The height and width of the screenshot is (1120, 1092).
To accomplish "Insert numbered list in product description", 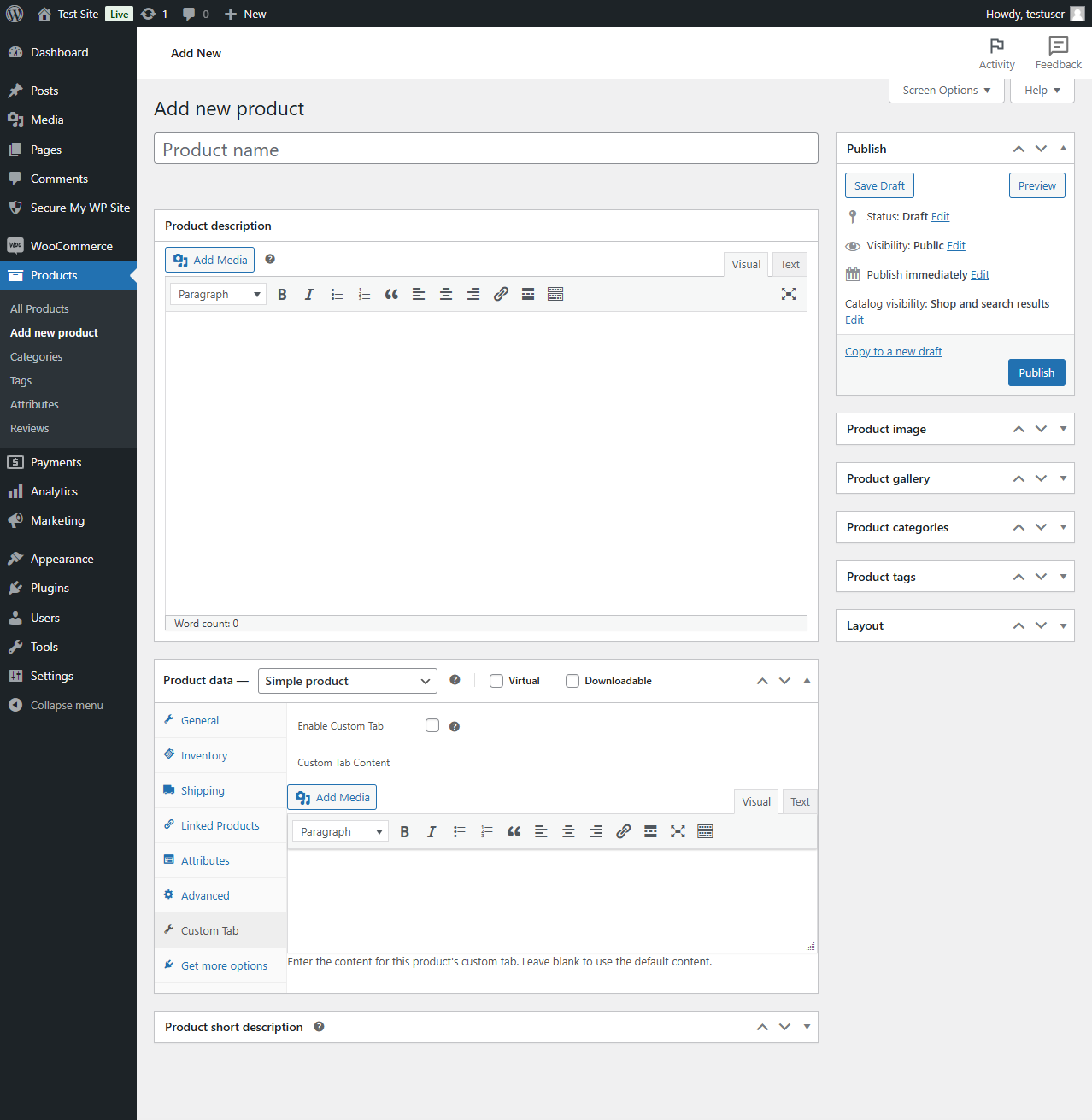I will (x=364, y=294).
